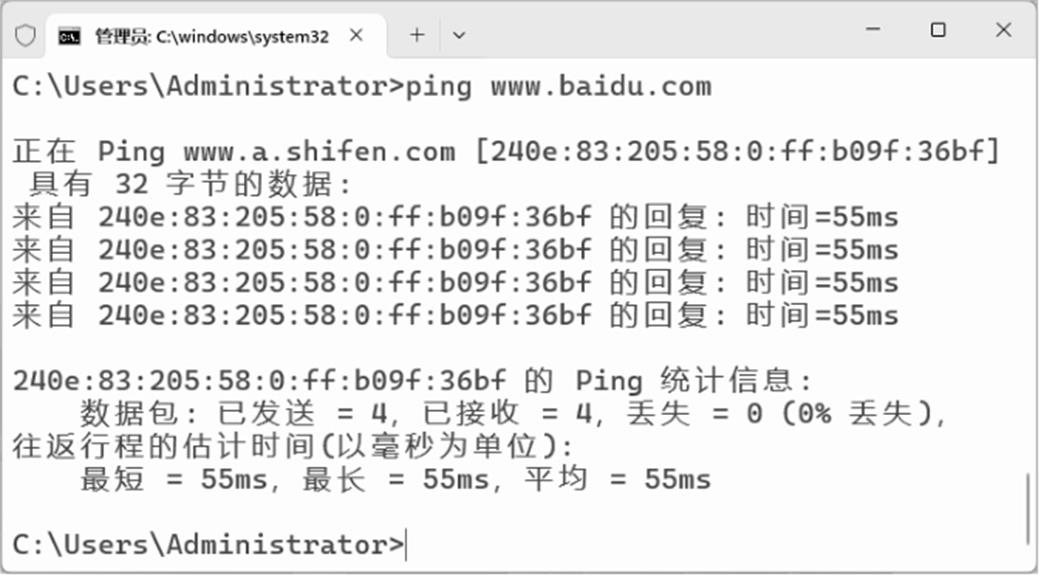Click the cmd icon on the tab
The image size is (1039, 575).
[x=69, y=36]
